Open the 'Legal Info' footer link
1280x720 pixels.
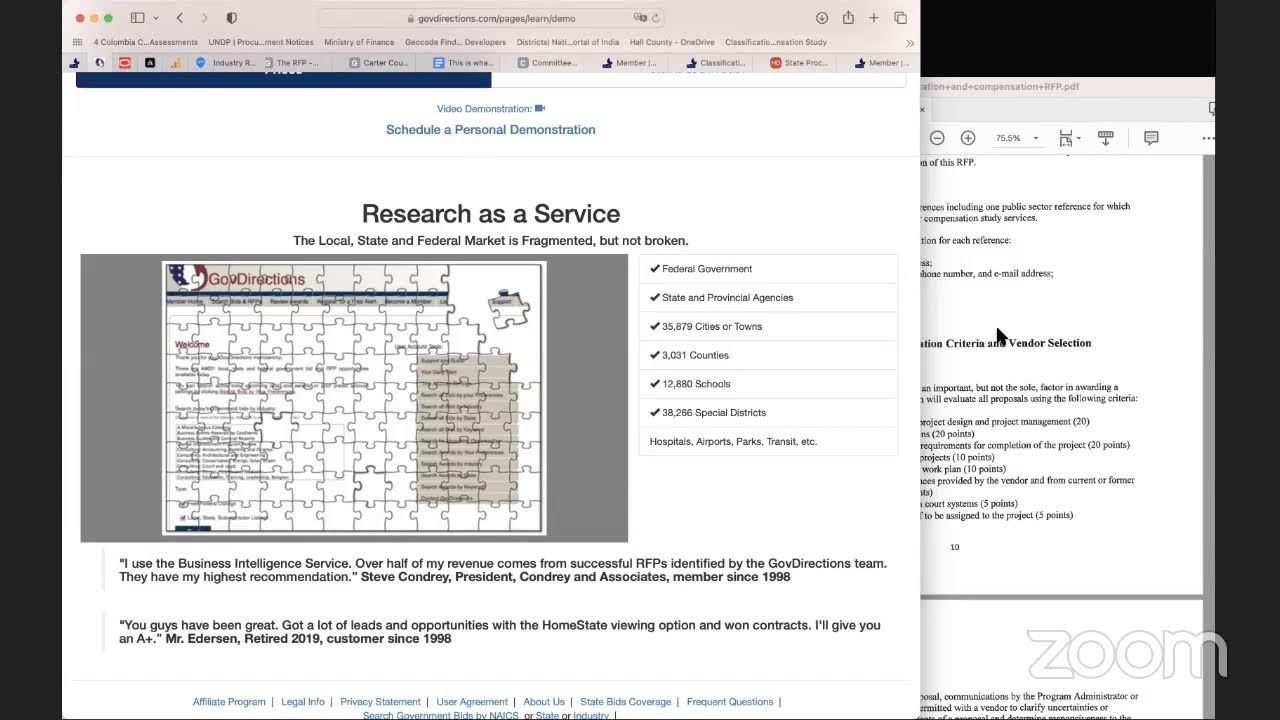(x=303, y=702)
